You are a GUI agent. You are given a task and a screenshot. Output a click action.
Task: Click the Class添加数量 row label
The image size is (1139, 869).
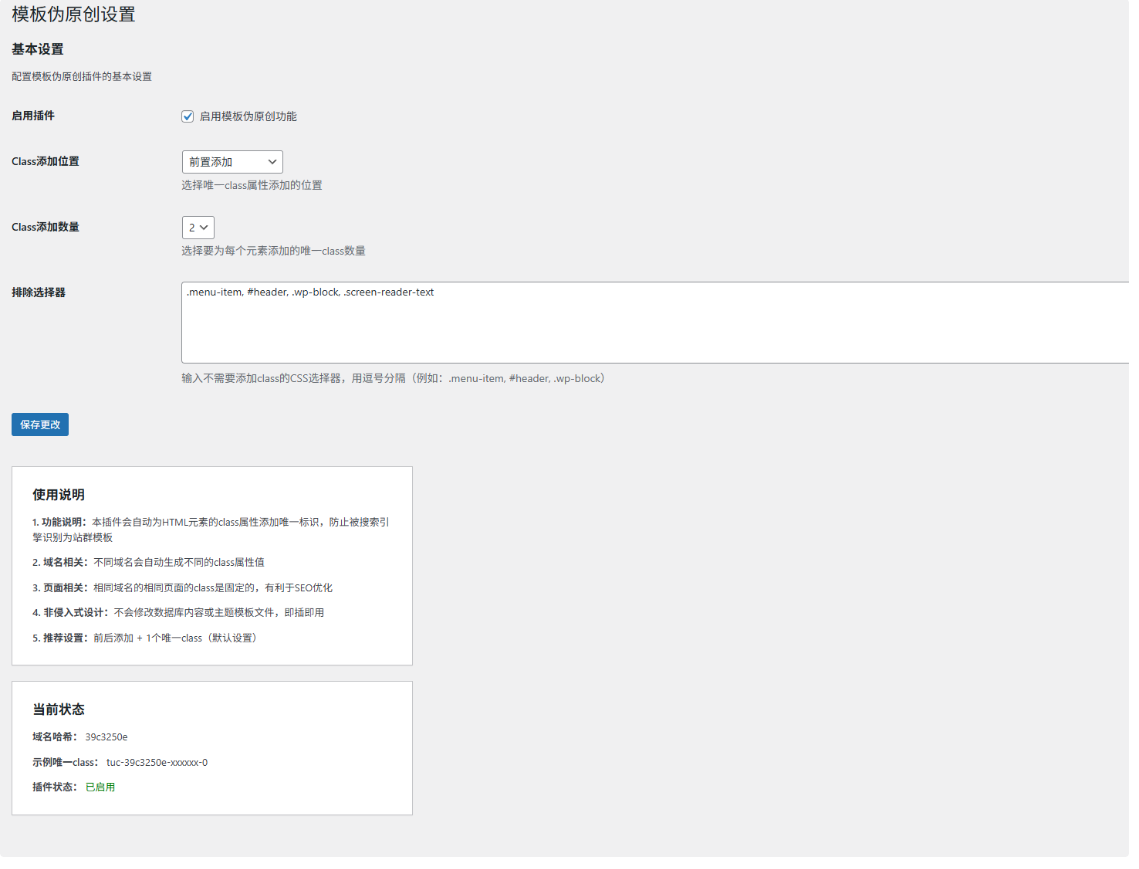pos(45,227)
